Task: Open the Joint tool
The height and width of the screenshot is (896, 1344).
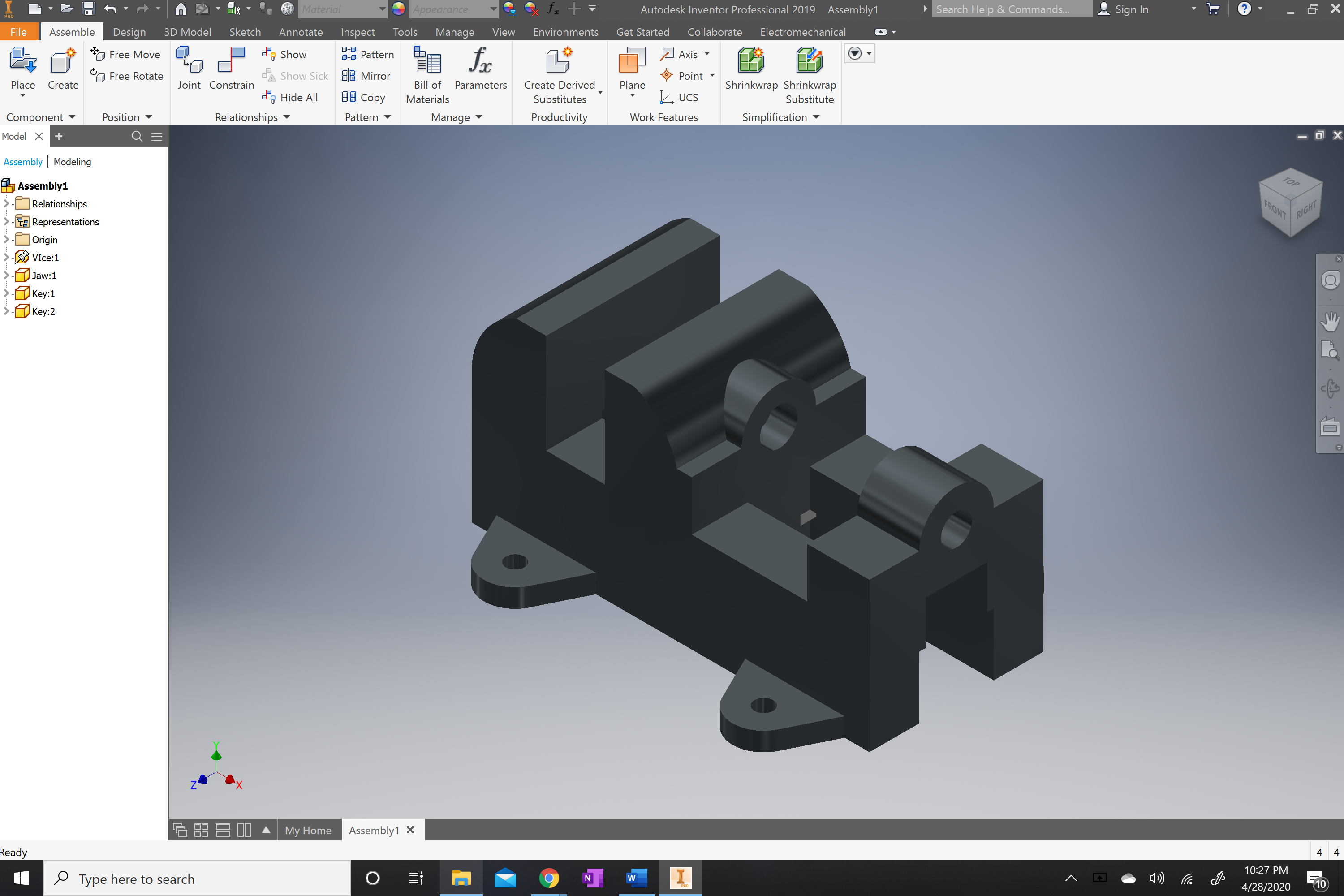Action: point(189,69)
